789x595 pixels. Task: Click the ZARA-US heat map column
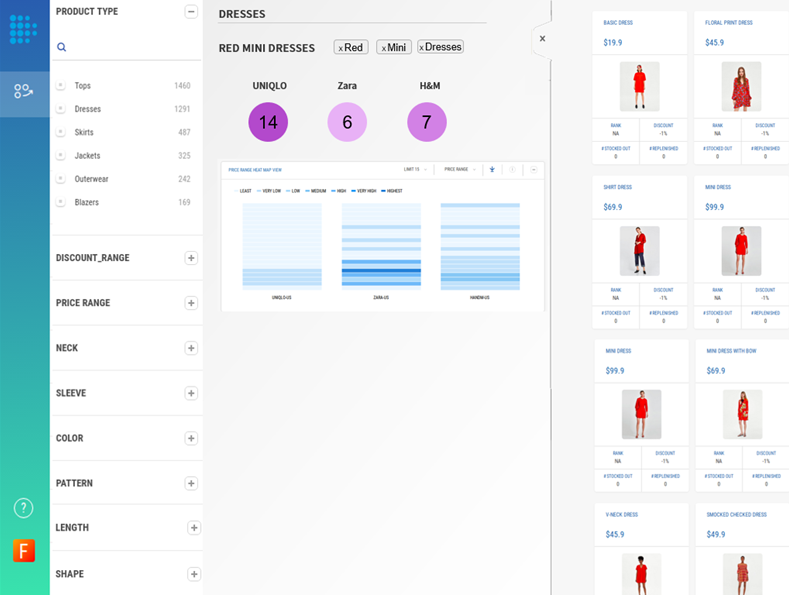[381, 246]
